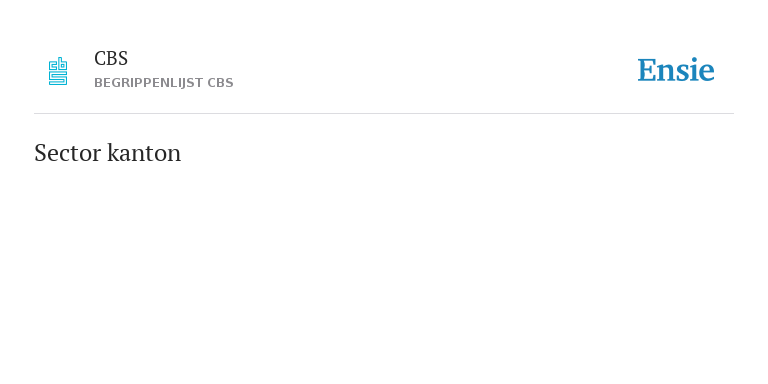Image resolution: width=768 pixels, height=384 pixels.
Task: Click the word BEGRIPPENLIJST in the subtitle
Action: tap(148, 83)
